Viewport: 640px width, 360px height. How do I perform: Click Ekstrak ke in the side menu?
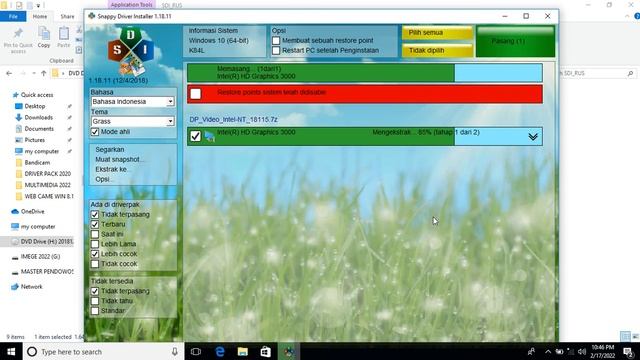tap(112, 169)
